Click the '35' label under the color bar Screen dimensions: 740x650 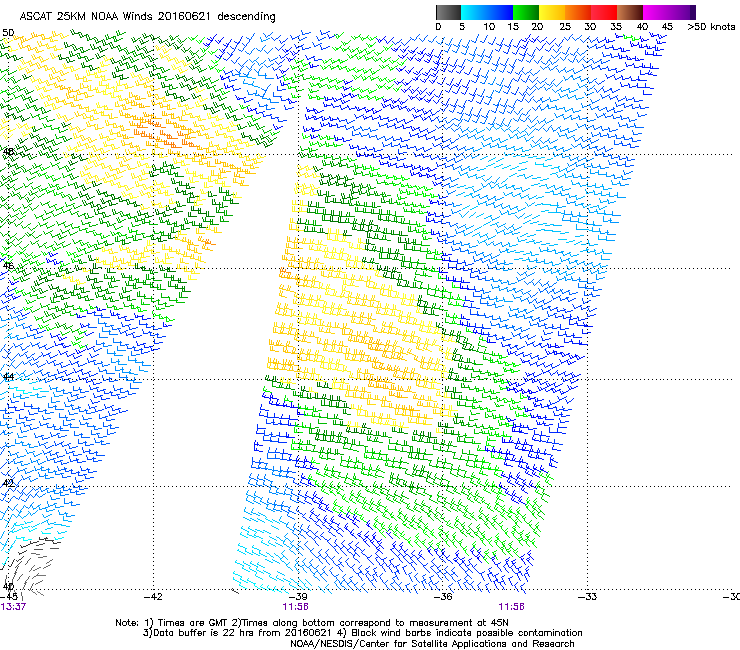(616, 27)
